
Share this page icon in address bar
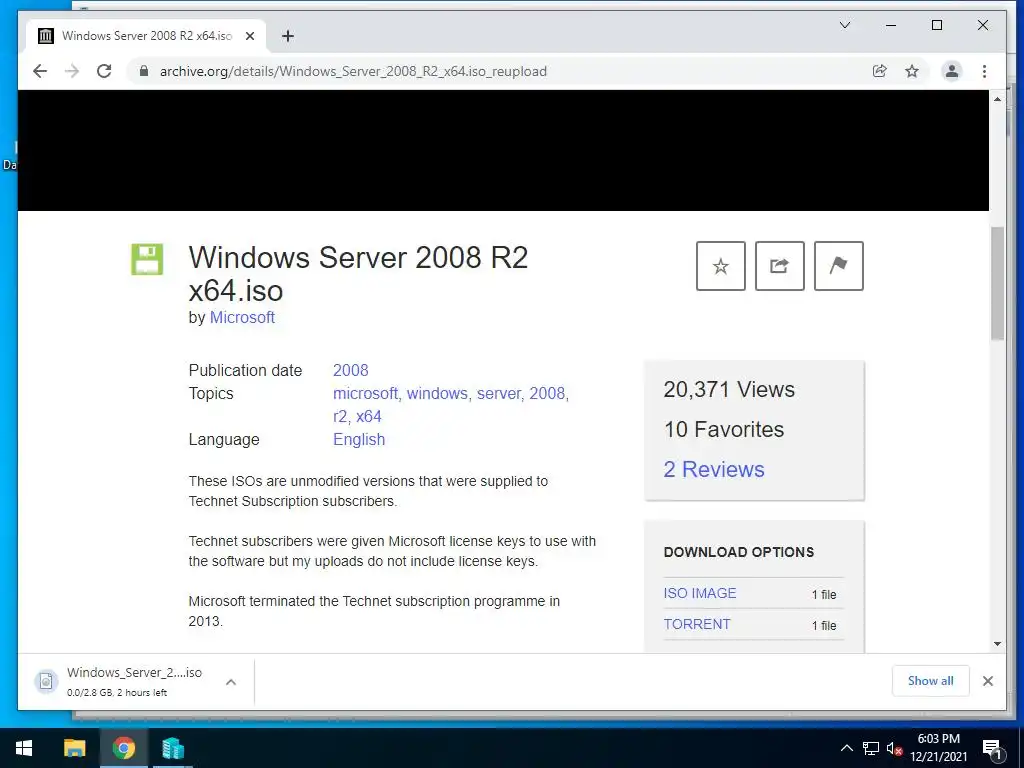(x=880, y=71)
